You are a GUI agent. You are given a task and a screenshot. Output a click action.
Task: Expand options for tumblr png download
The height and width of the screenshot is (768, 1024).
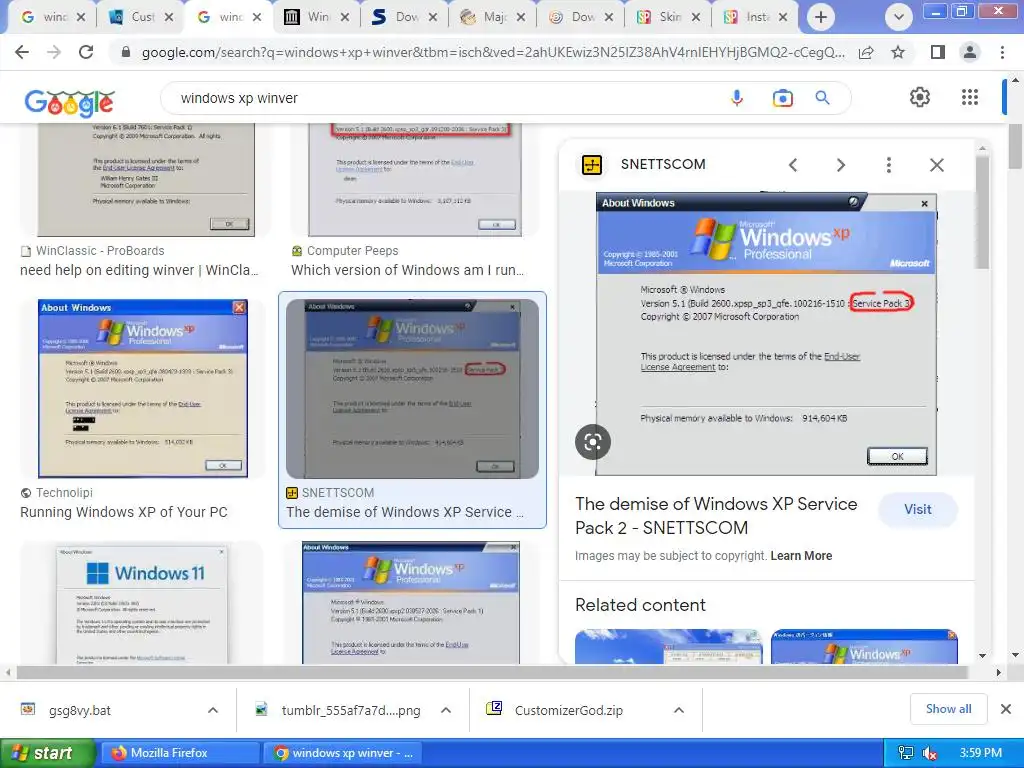(446, 710)
